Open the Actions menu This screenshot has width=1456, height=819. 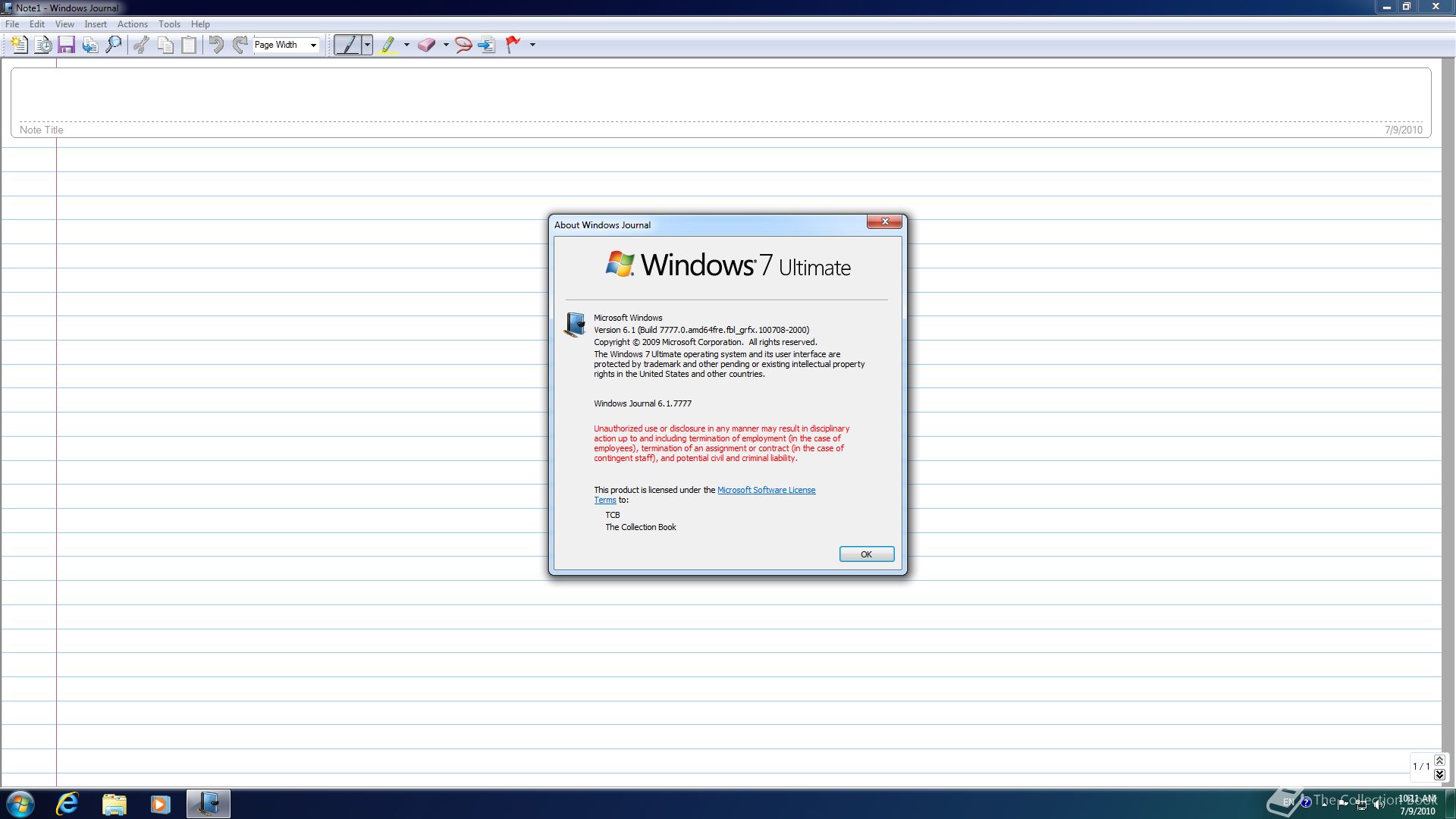click(133, 24)
